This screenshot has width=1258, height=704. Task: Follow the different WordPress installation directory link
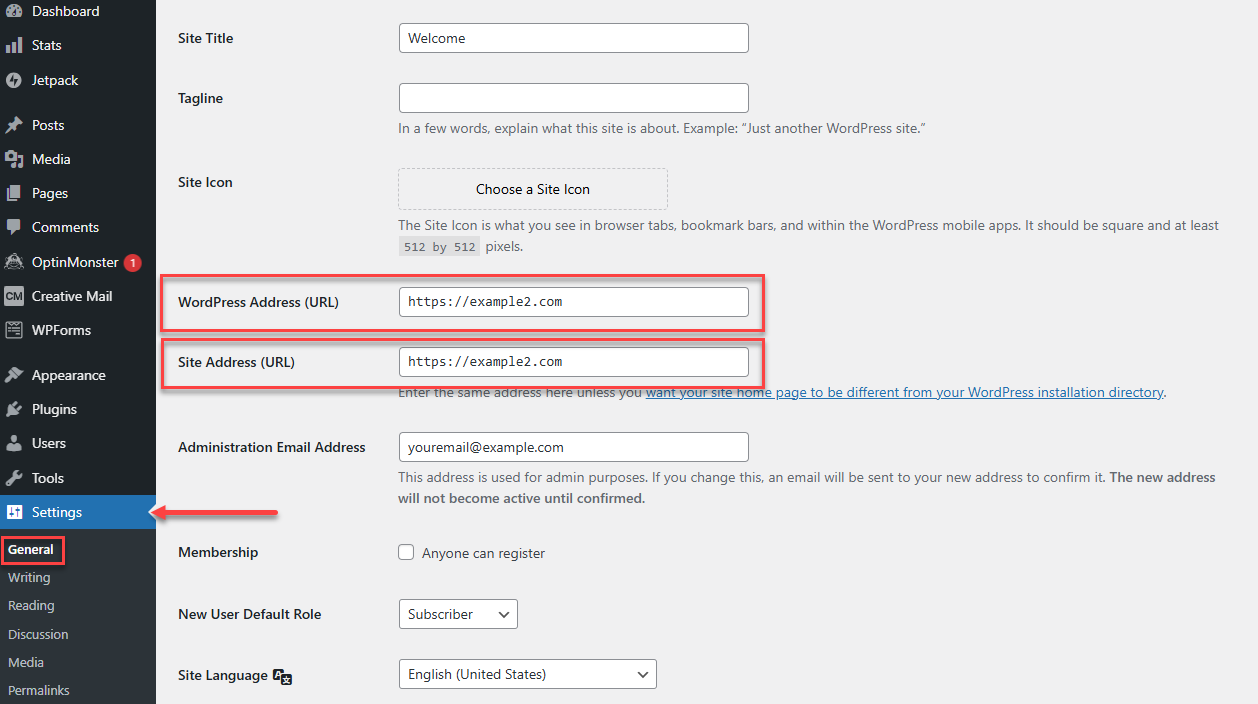pyautogui.click(x=903, y=392)
